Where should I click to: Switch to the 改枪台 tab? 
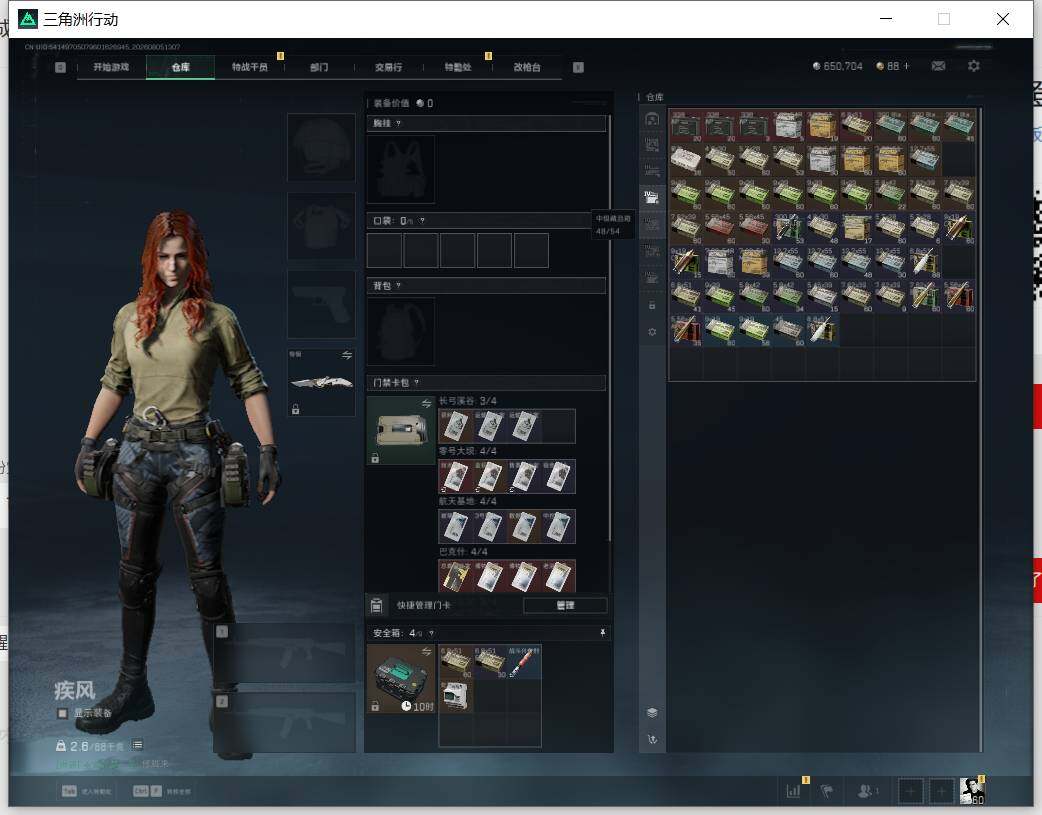click(527, 67)
